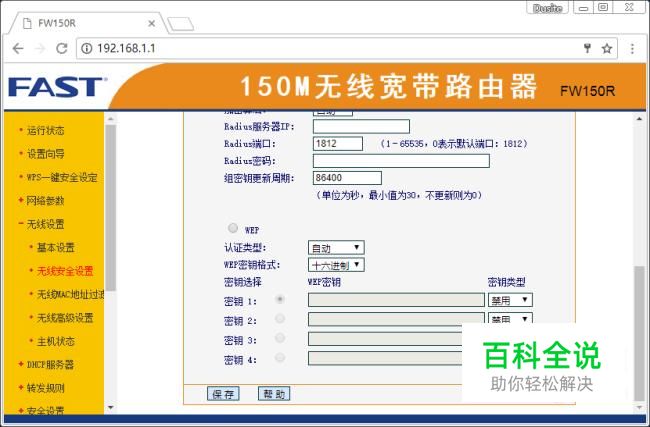Reload the page with refresh icon
The height and width of the screenshot is (427, 650).
(x=62, y=49)
